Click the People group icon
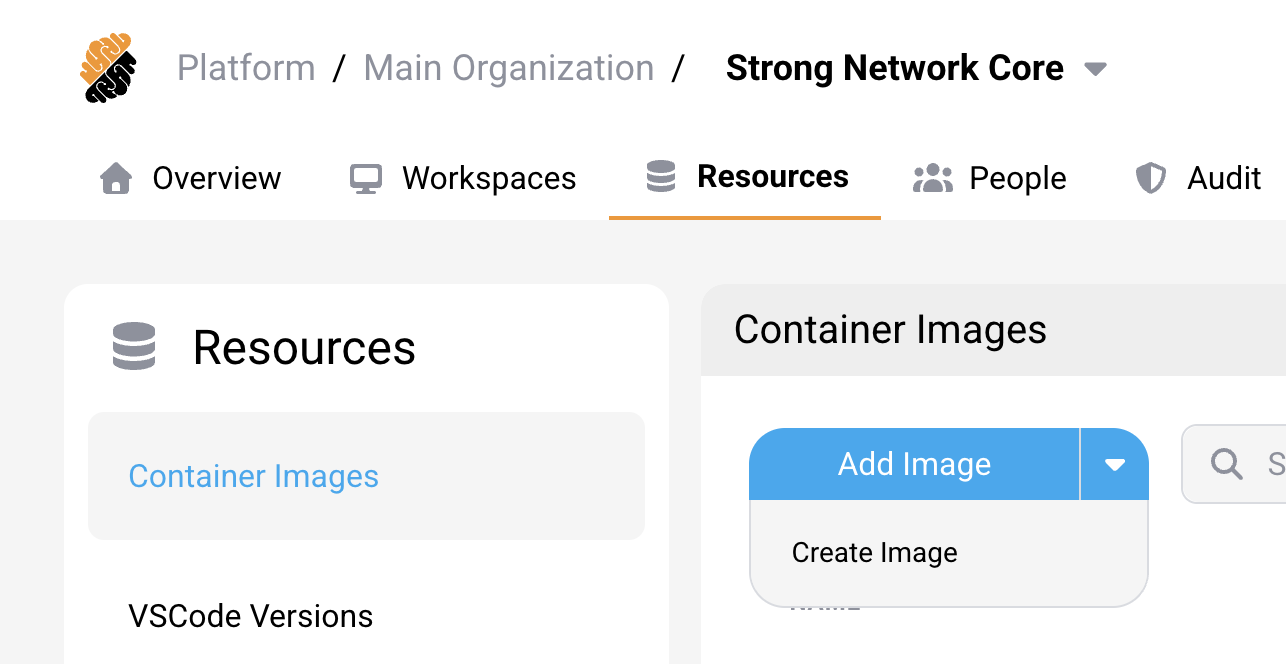Viewport: 1286px width, 664px height. click(x=933, y=178)
